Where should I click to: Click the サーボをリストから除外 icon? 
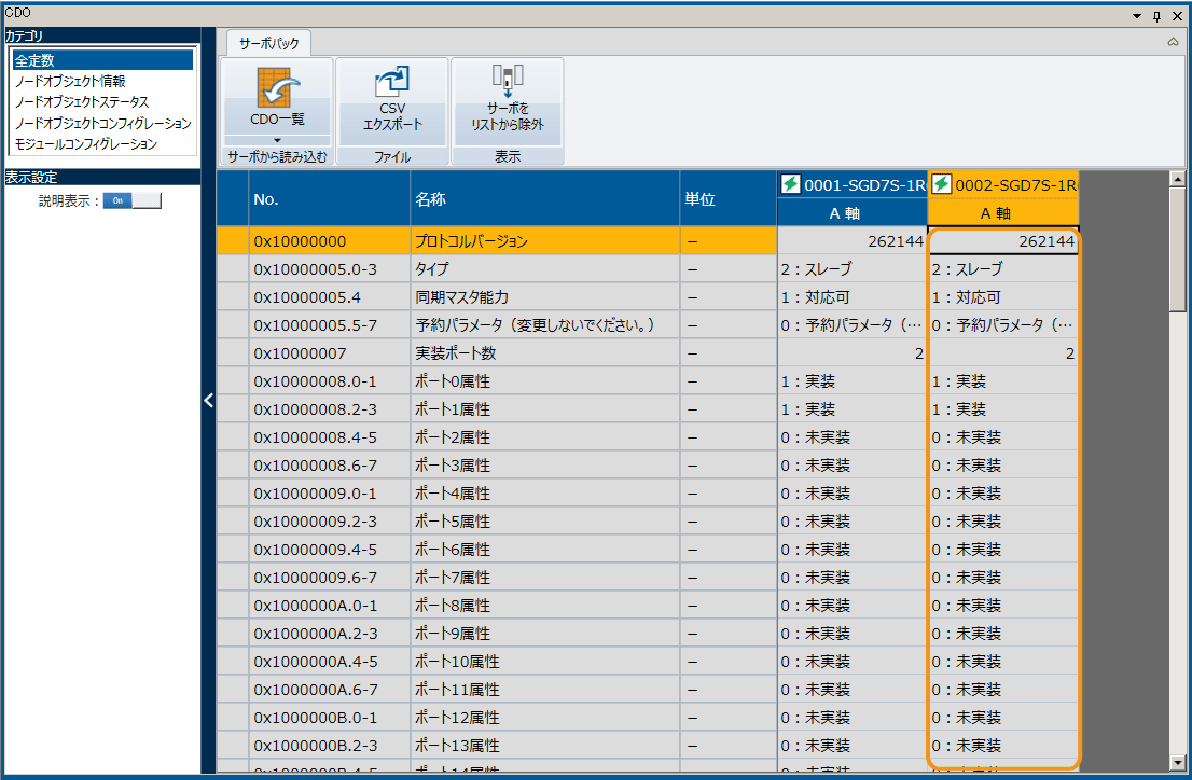[507, 81]
